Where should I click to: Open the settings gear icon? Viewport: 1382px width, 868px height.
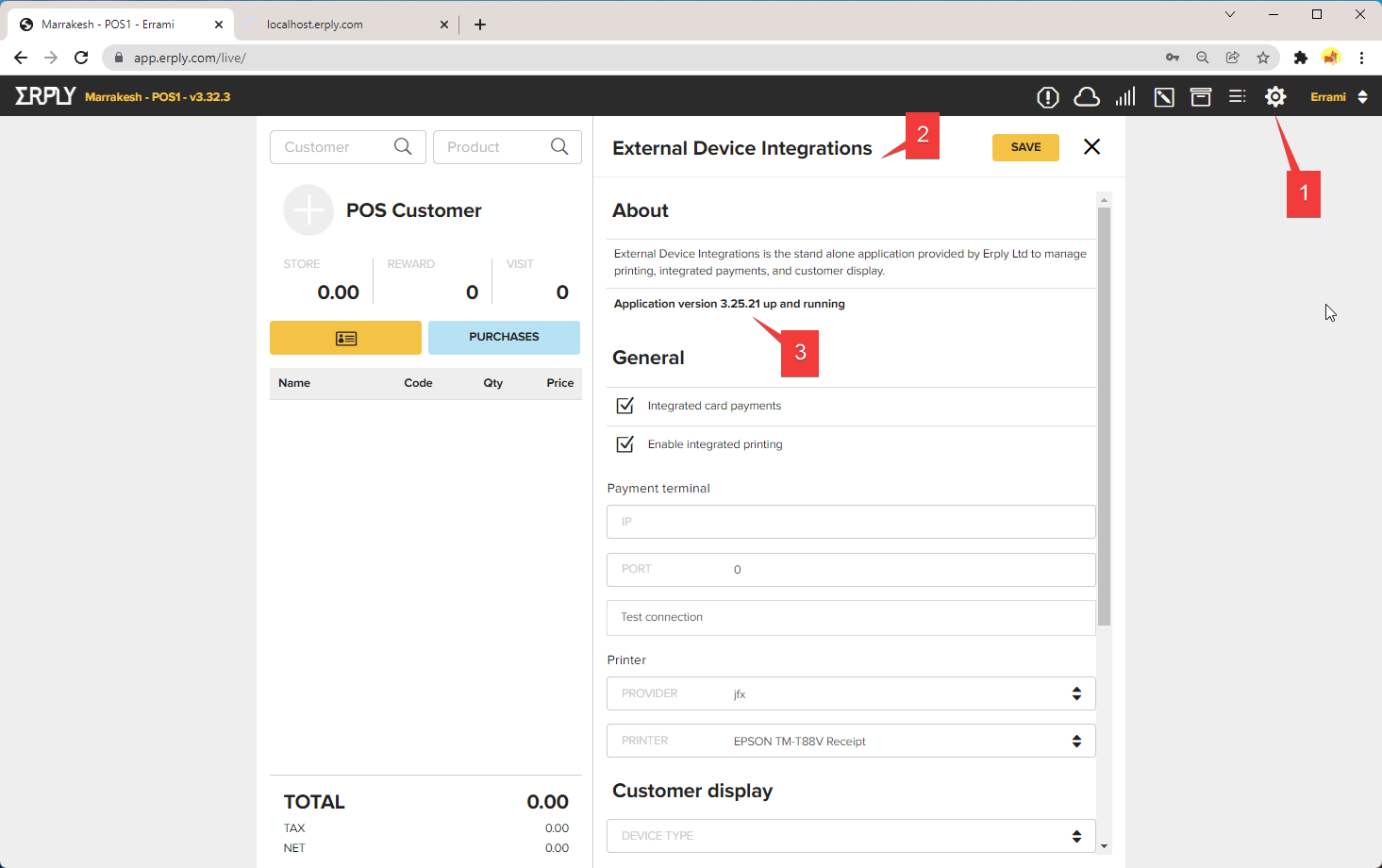[x=1274, y=97]
